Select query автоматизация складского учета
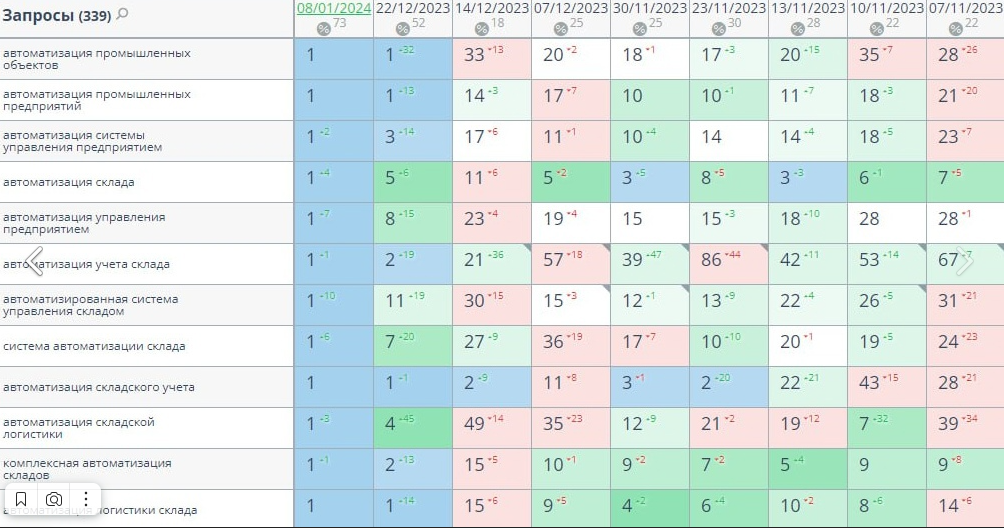Screen dimensions: 1004x528 click(99, 387)
